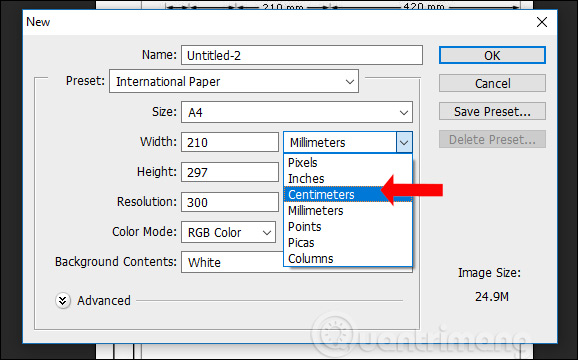Click the Cancel button
The height and width of the screenshot is (360, 578).
coord(492,83)
